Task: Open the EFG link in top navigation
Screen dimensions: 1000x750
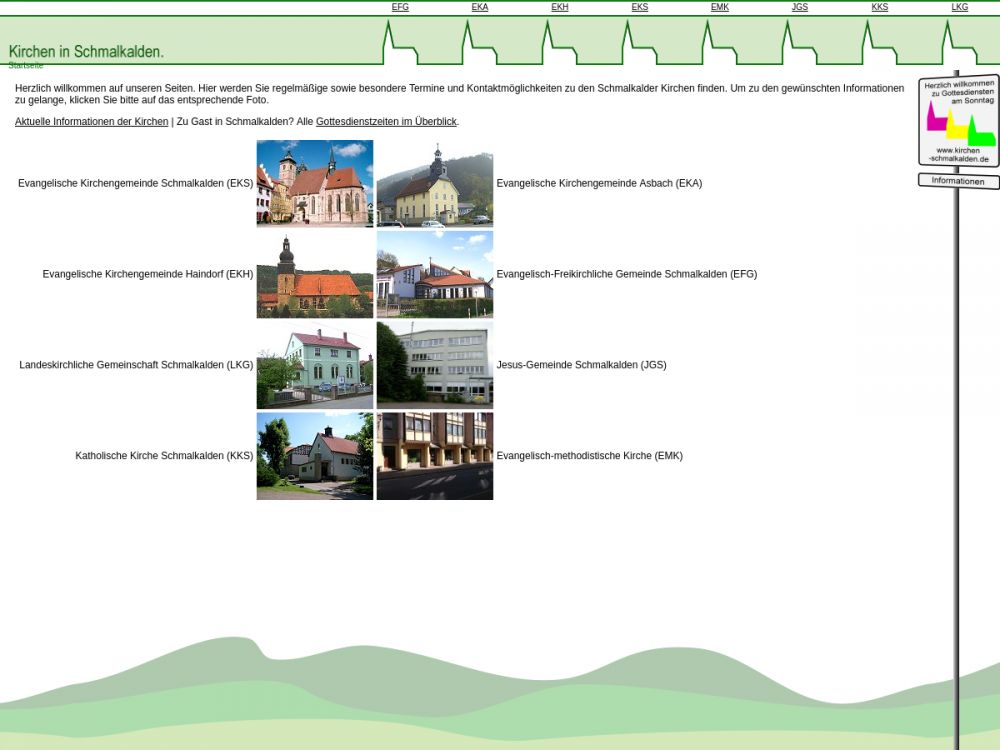Action: pos(400,7)
